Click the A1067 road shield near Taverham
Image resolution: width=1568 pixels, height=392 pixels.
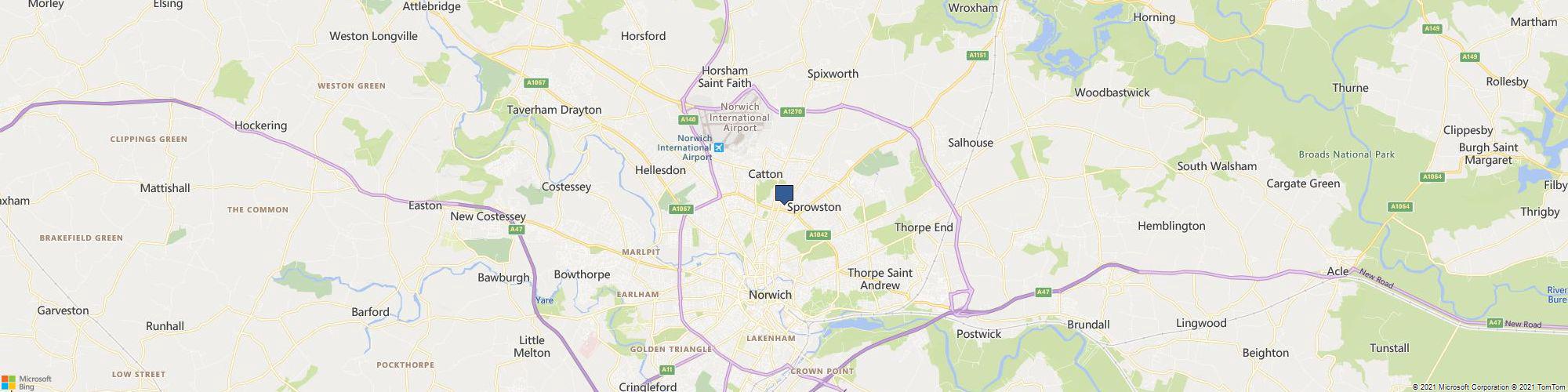[535, 82]
